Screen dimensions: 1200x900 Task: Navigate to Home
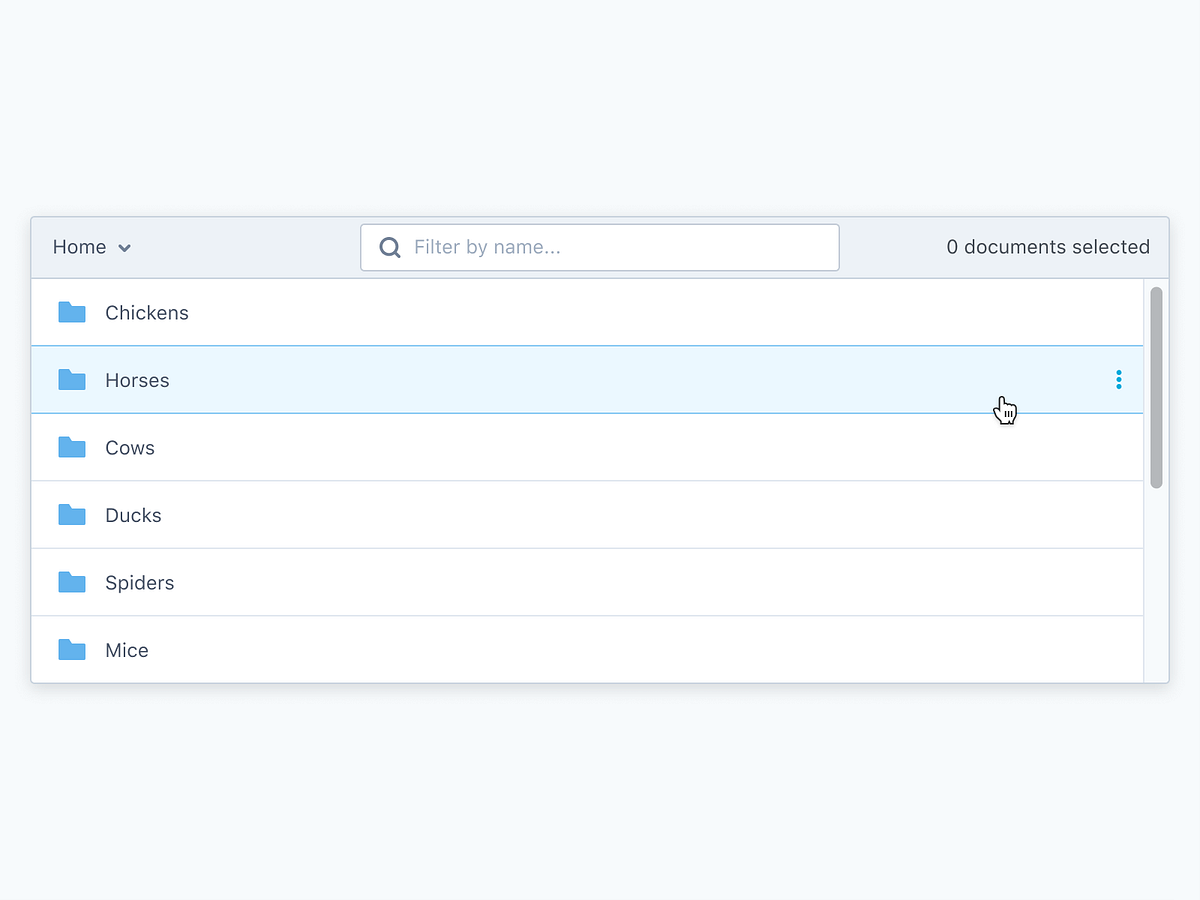[79, 247]
